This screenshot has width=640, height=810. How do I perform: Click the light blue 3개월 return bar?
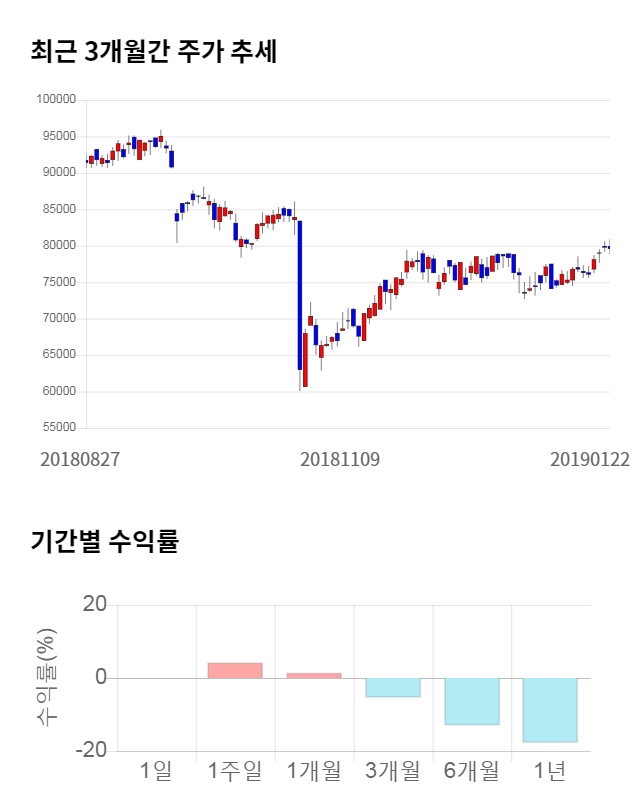pyautogui.click(x=393, y=687)
